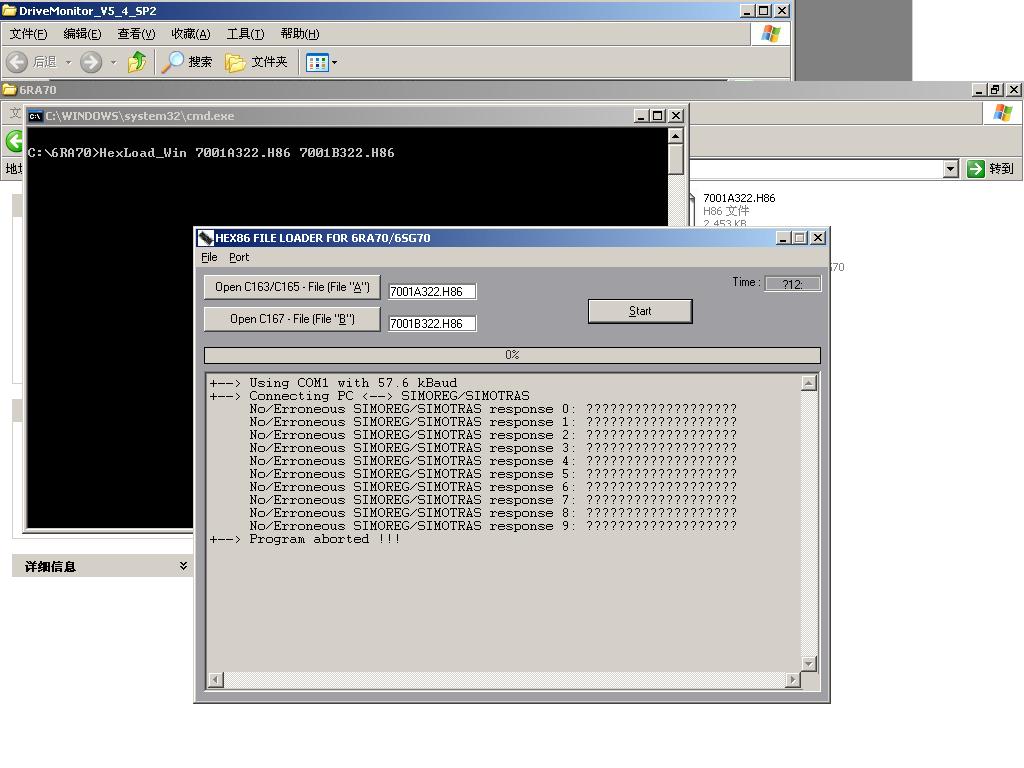The height and width of the screenshot is (768, 1024).
Task: Open C163/C165 File A button
Action: point(292,287)
